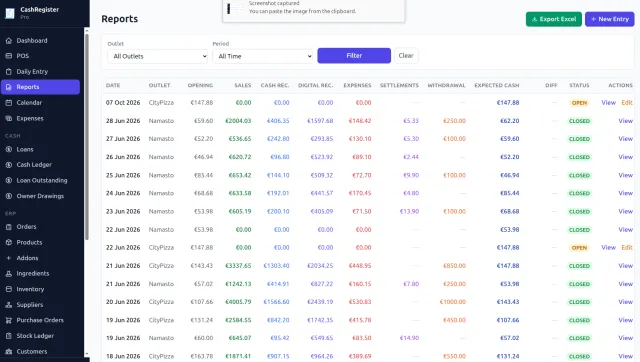
Task: Click the Daily Entry clipboard icon
Action: tap(9, 71)
